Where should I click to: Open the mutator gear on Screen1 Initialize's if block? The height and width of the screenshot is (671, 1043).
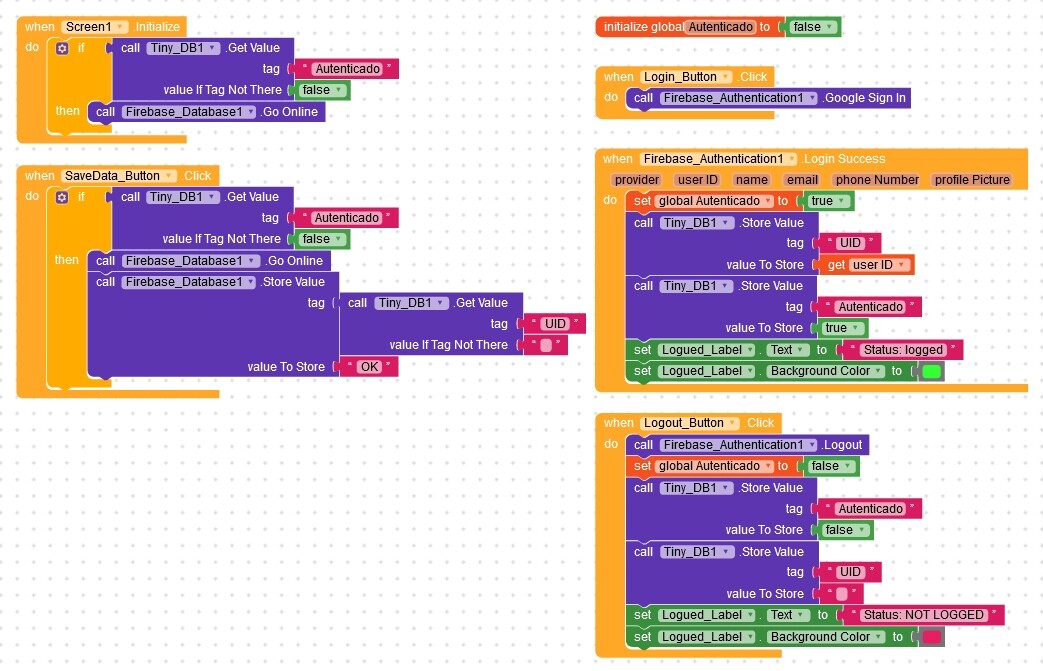[62, 48]
